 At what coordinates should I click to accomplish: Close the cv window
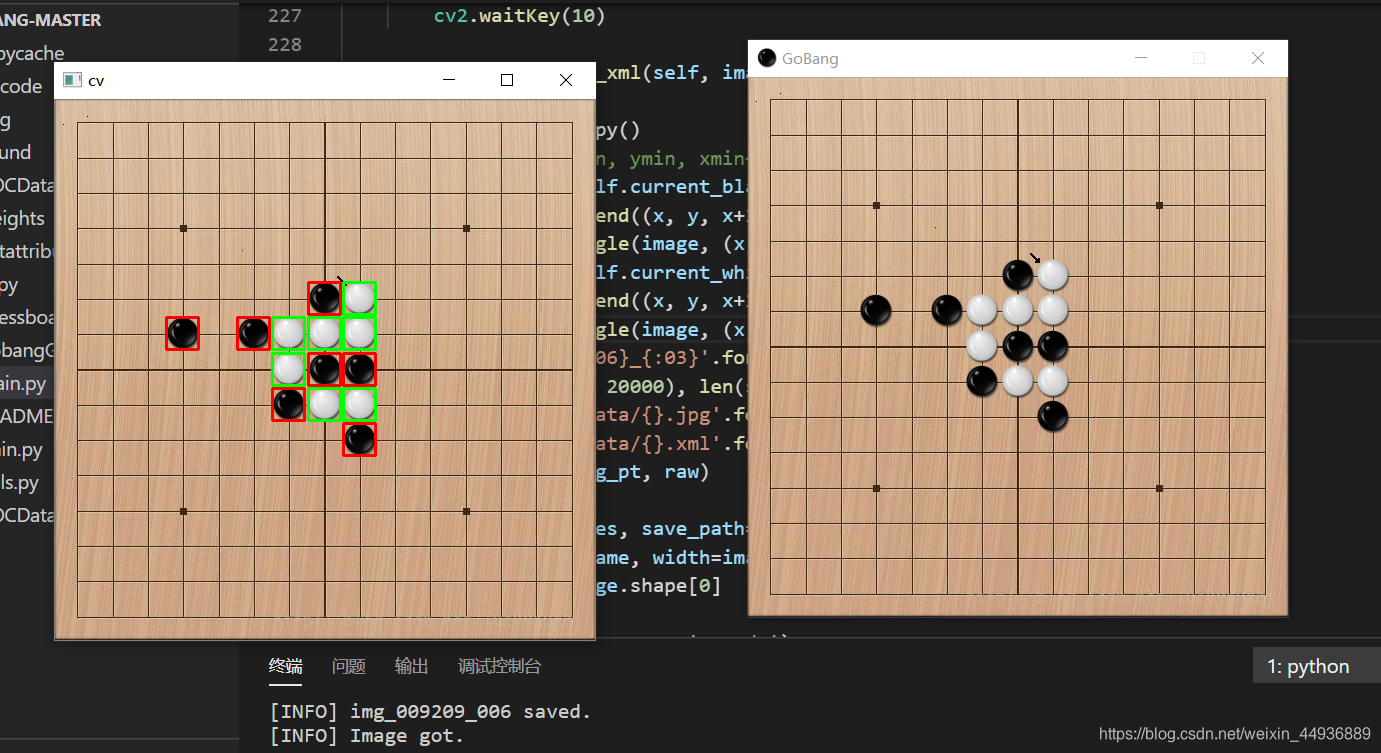tap(566, 80)
